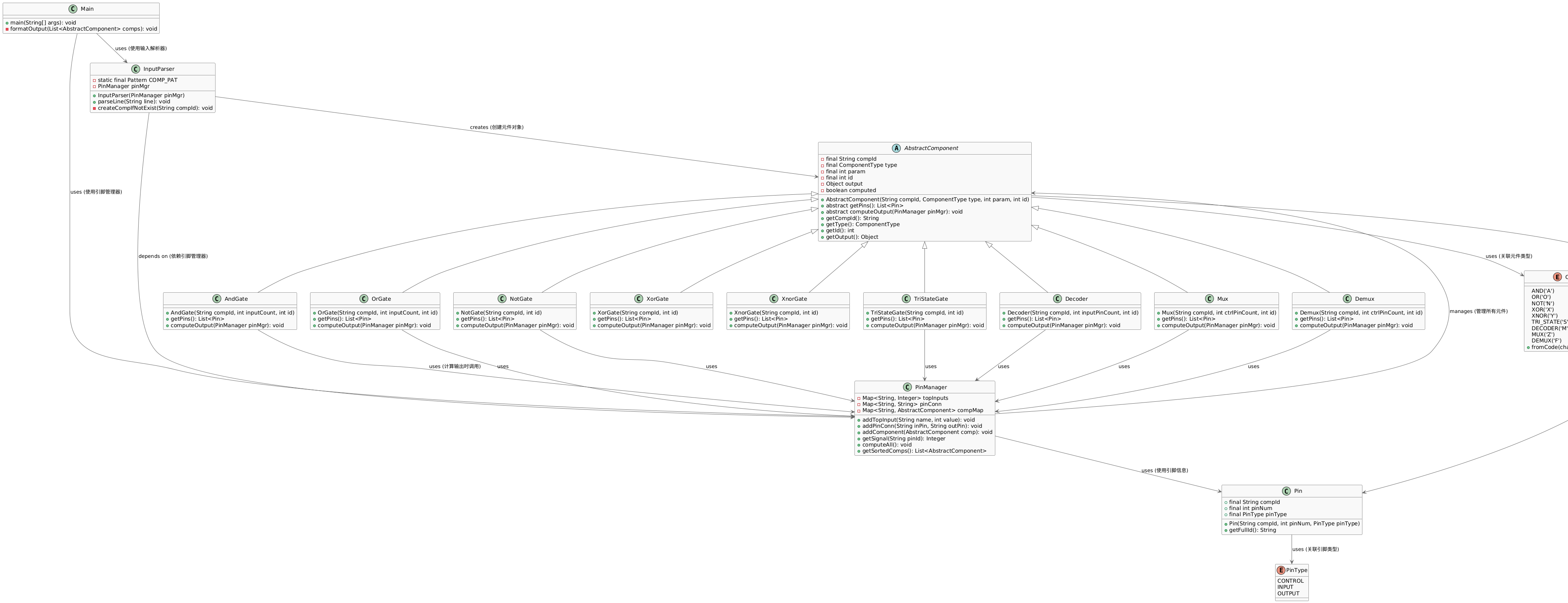Click the AndGate class C icon
The height and width of the screenshot is (603, 1568).
217,299
